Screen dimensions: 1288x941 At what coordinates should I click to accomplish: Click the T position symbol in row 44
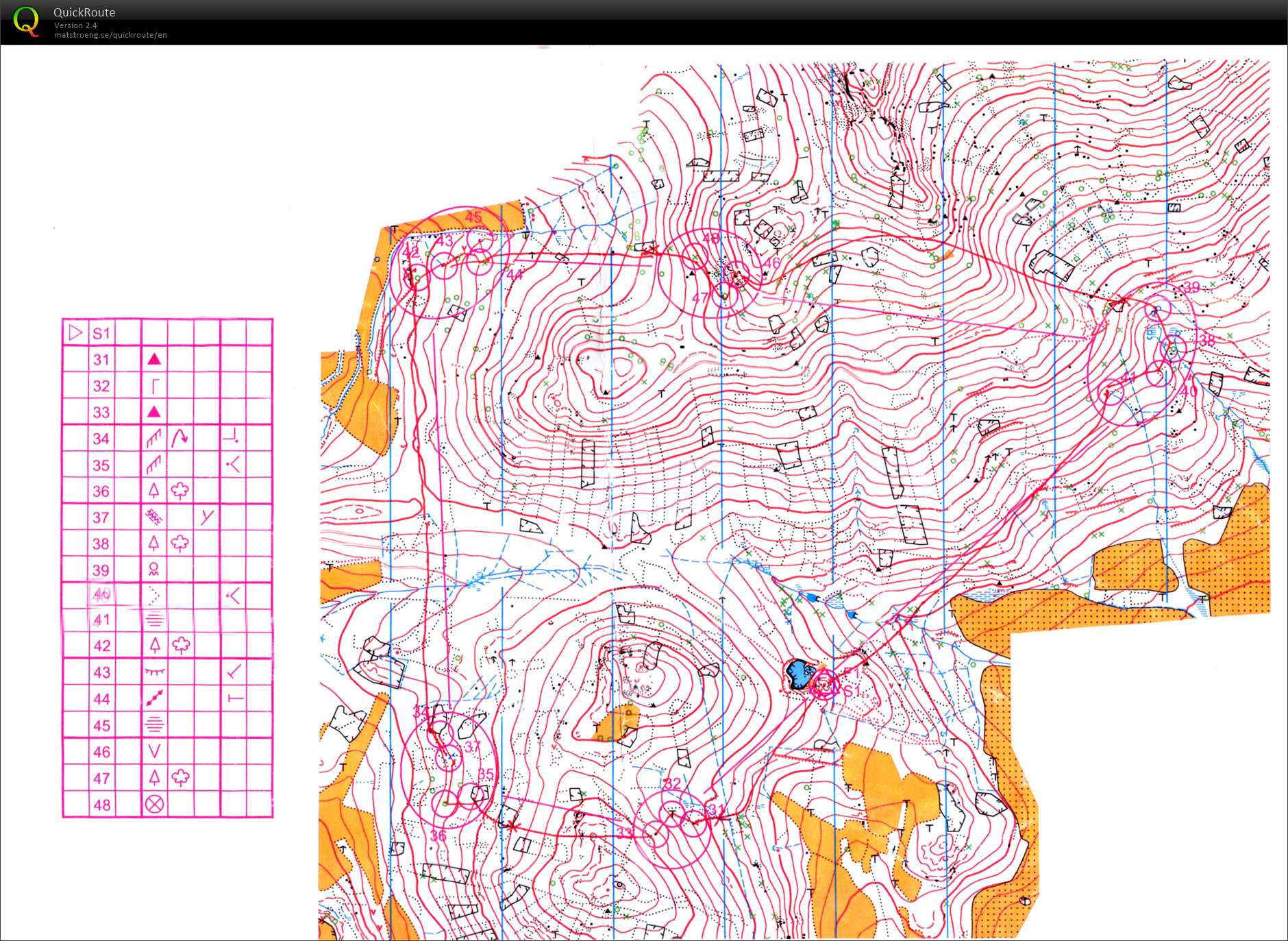235,698
